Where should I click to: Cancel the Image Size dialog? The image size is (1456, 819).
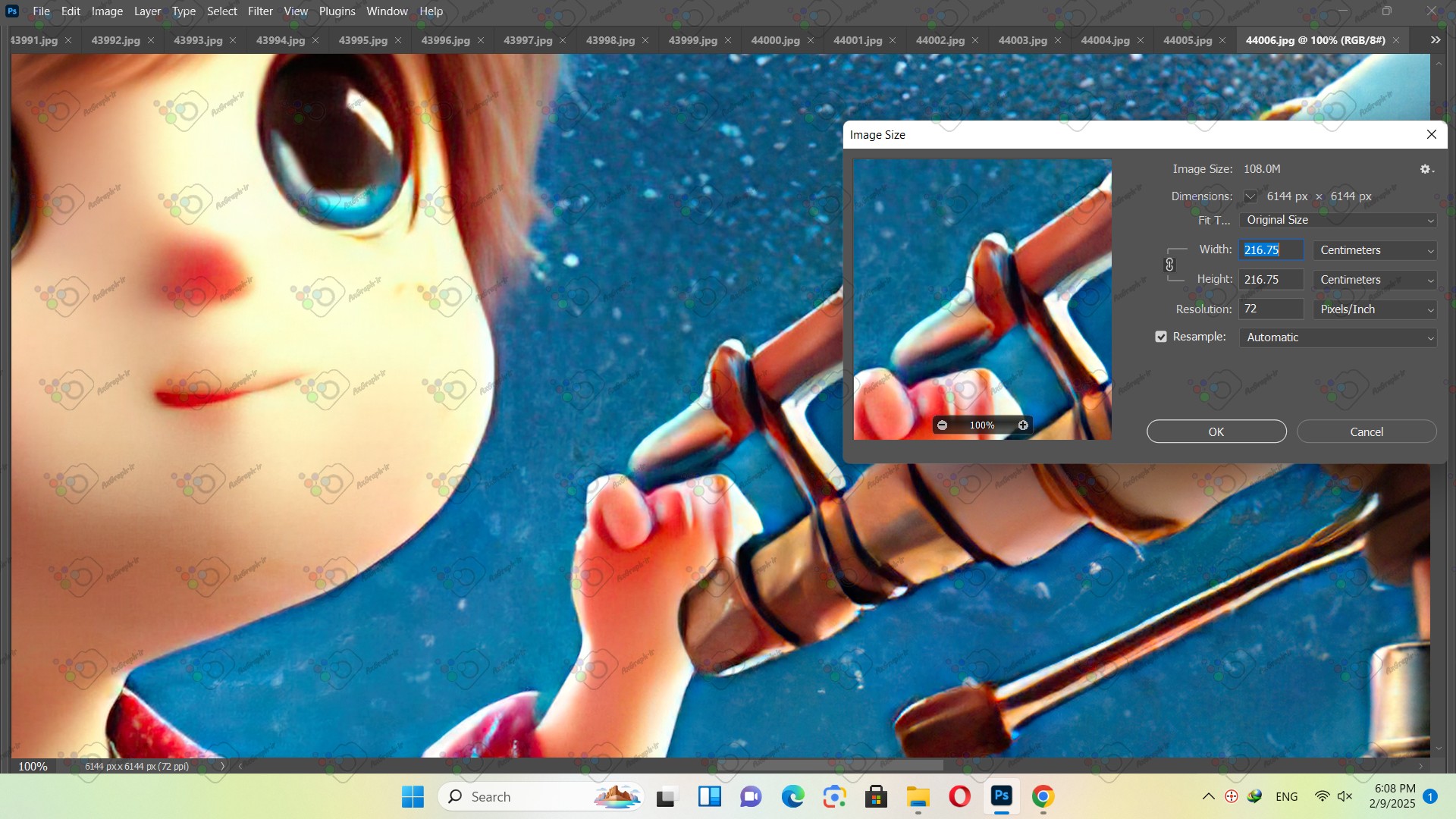(x=1367, y=431)
